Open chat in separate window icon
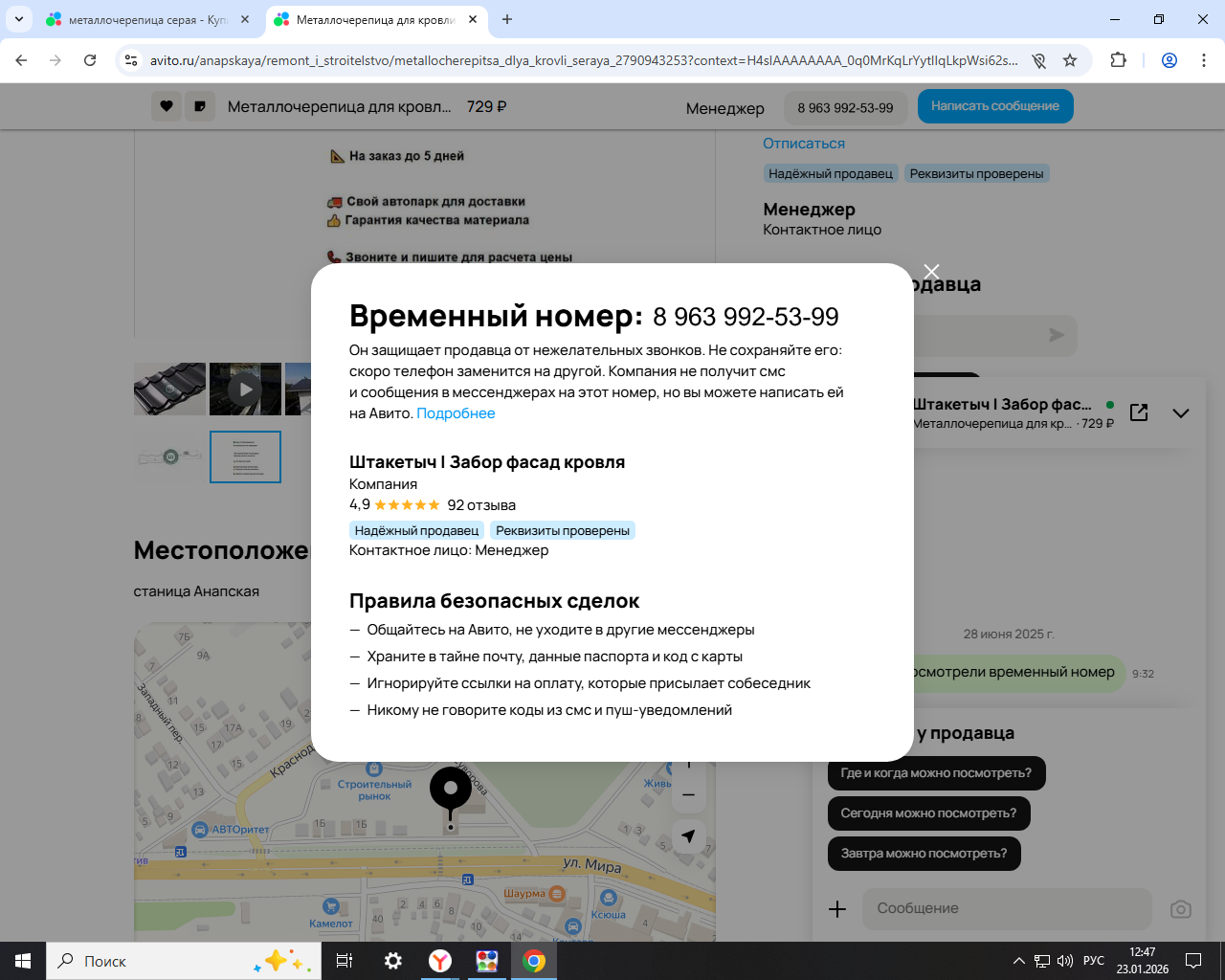 (1139, 412)
